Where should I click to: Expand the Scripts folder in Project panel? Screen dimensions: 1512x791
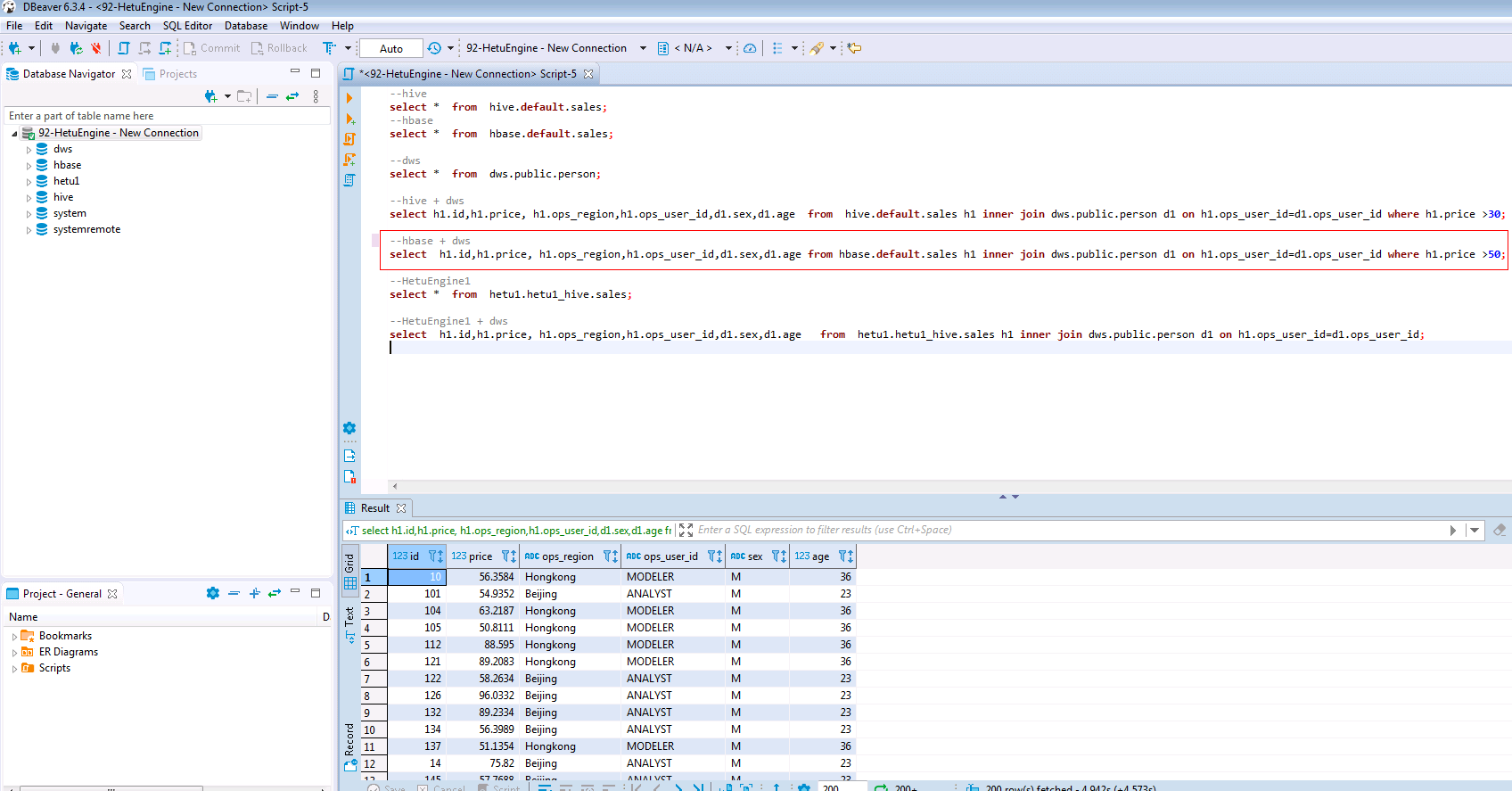(14, 669)
